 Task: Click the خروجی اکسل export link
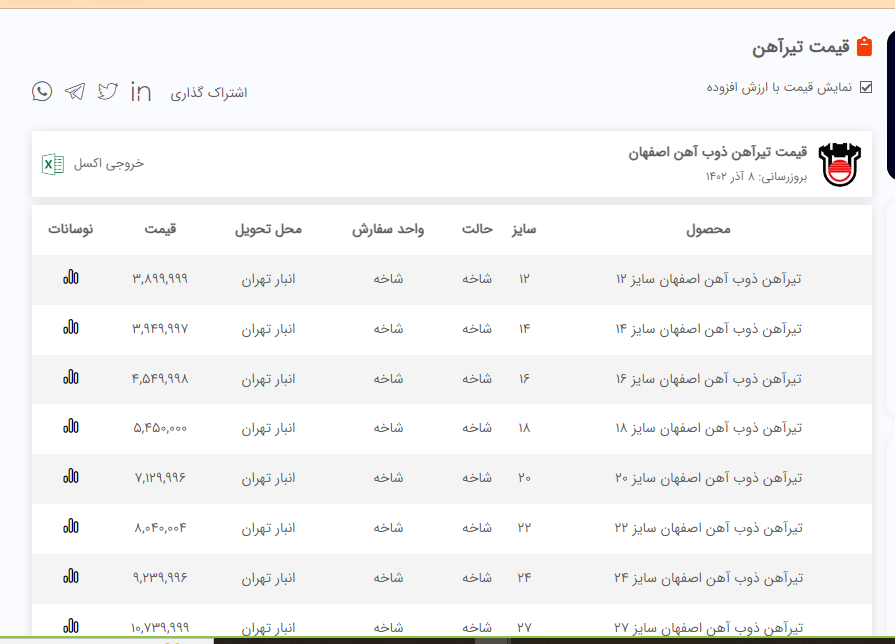[109, 164]
